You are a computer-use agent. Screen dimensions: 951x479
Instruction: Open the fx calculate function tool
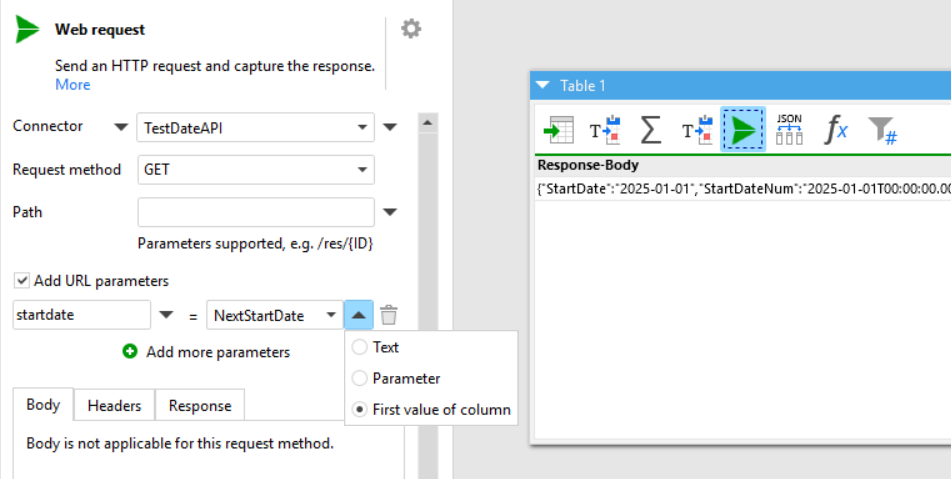tap(835, 130)
